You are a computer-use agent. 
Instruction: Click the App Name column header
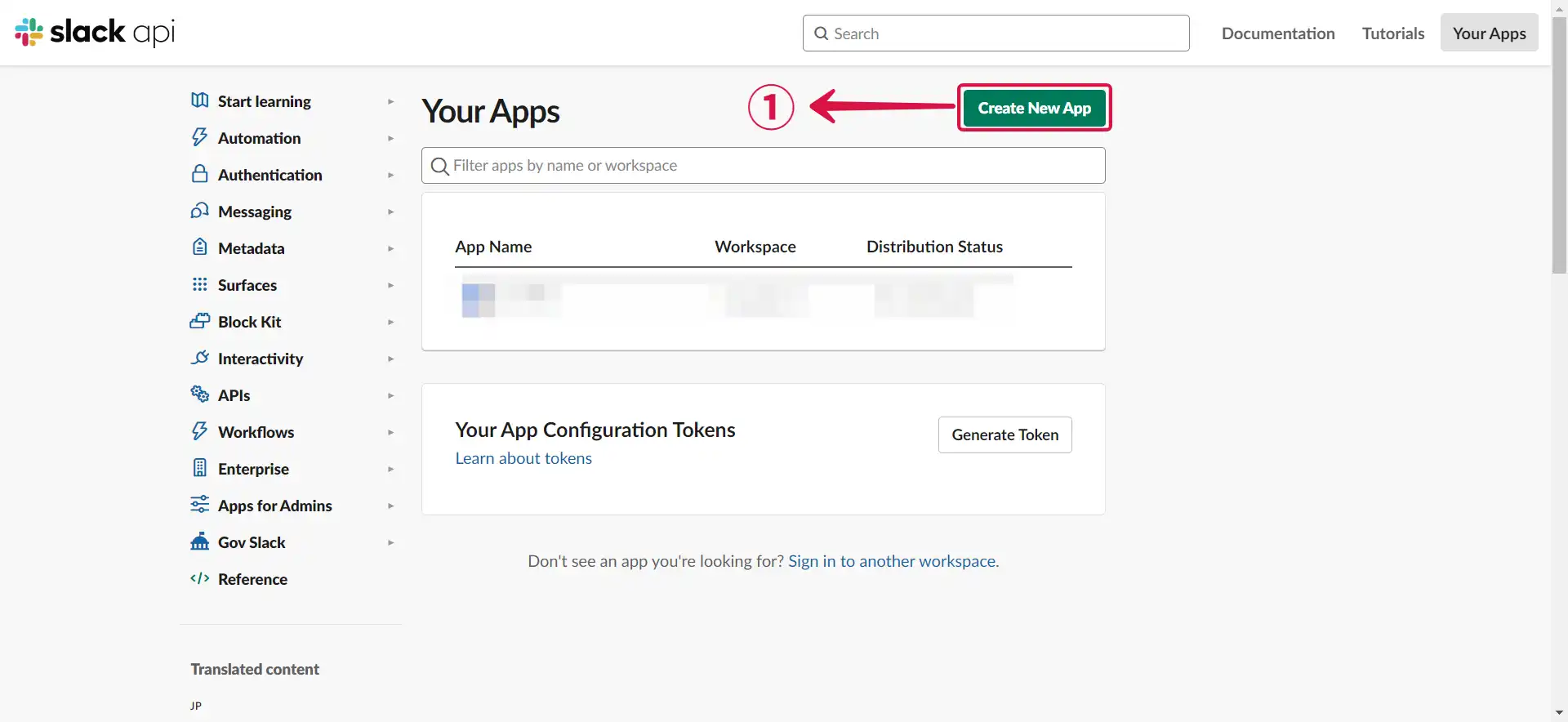493,247
